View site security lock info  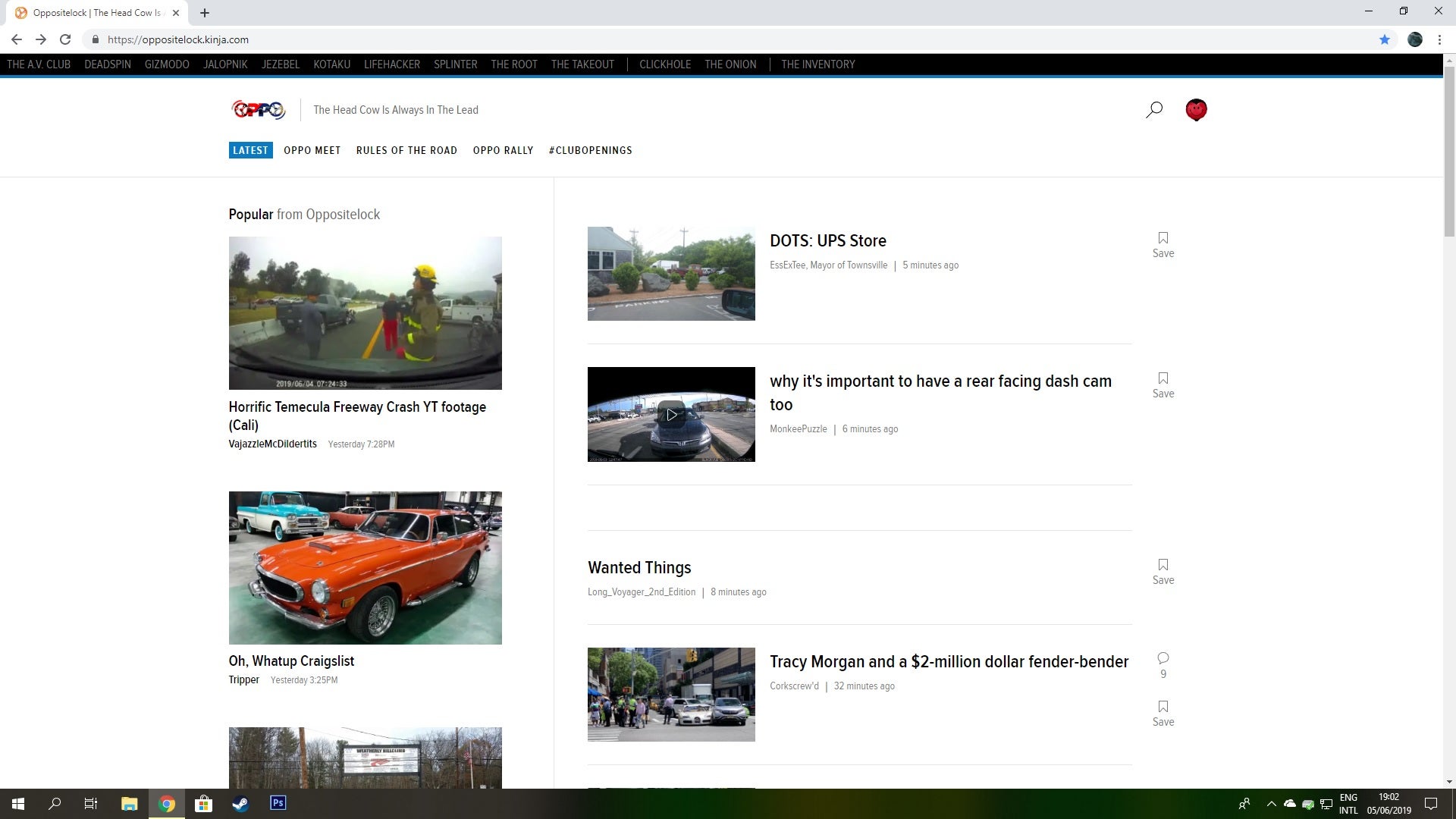coord(95,39)
